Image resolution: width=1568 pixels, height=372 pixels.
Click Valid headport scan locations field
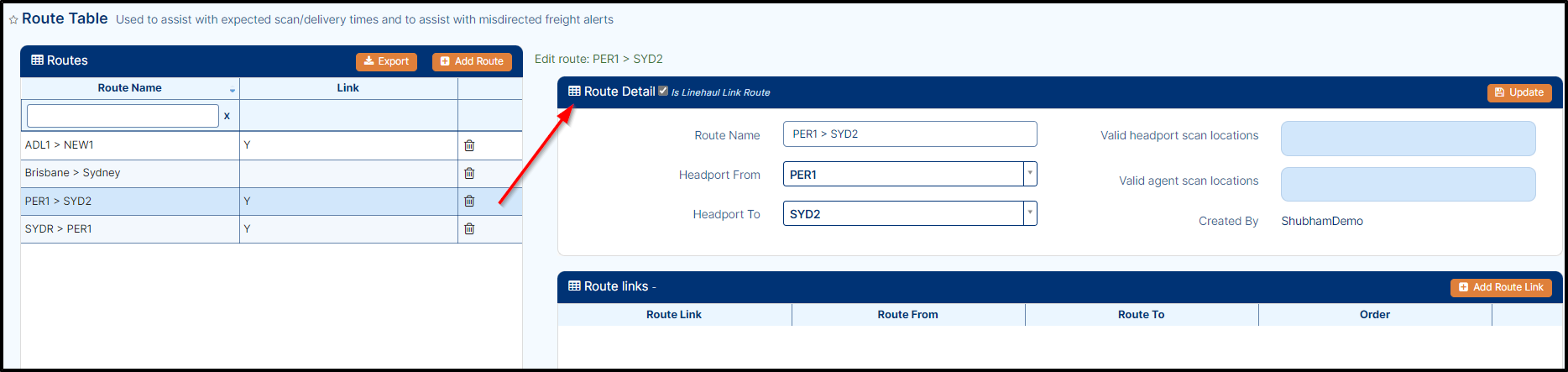(1408, 139)
